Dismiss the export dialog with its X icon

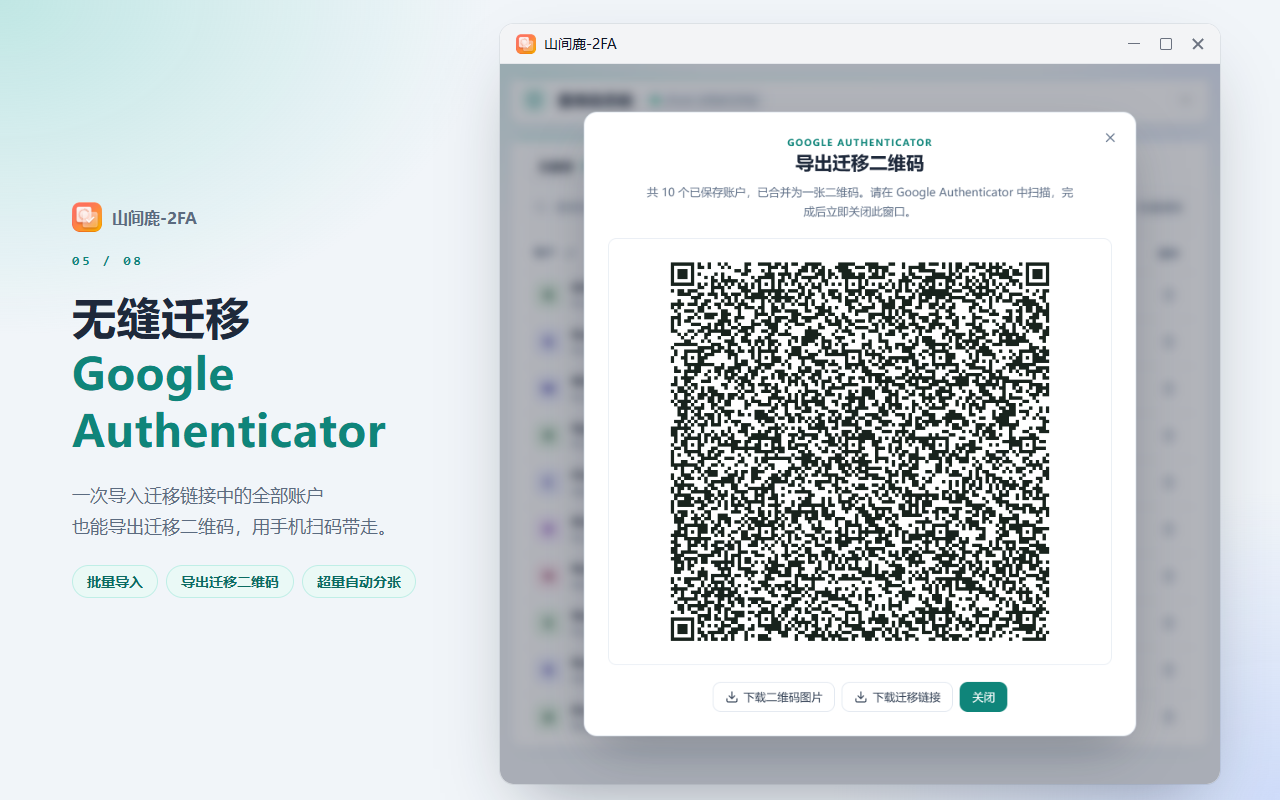1110,138
